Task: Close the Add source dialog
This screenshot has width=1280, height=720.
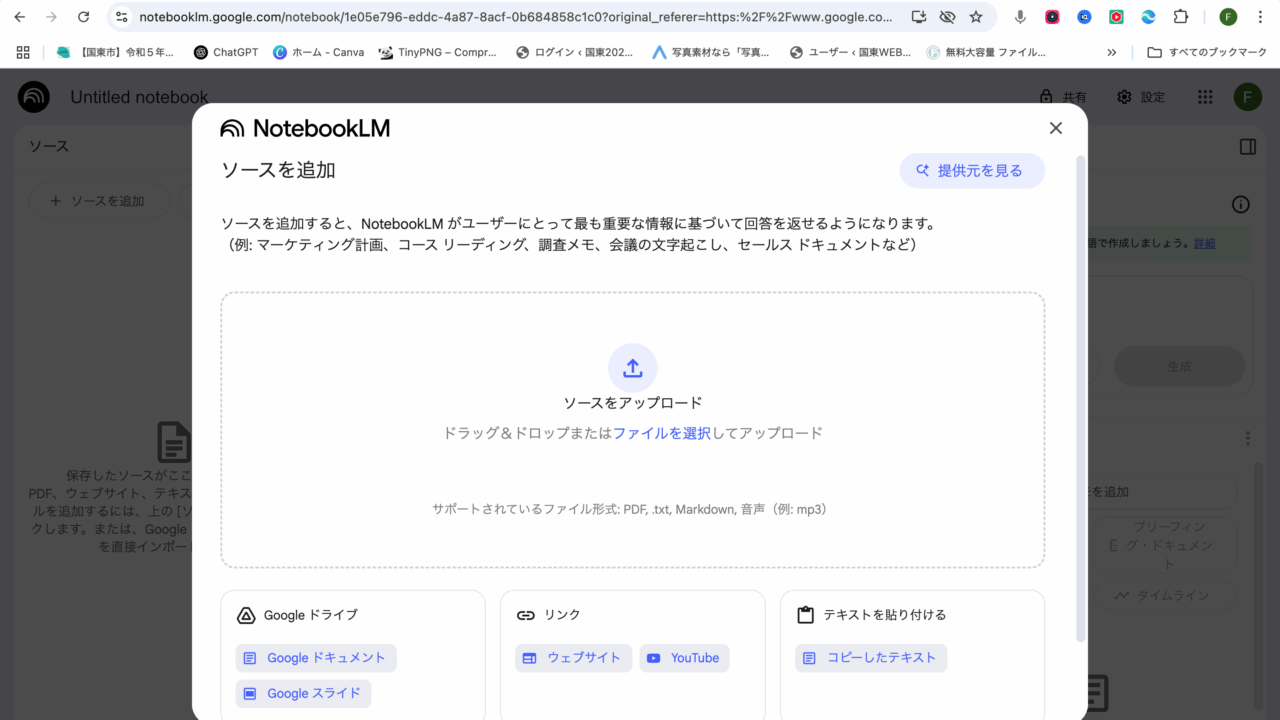Action: point(1055,128)
